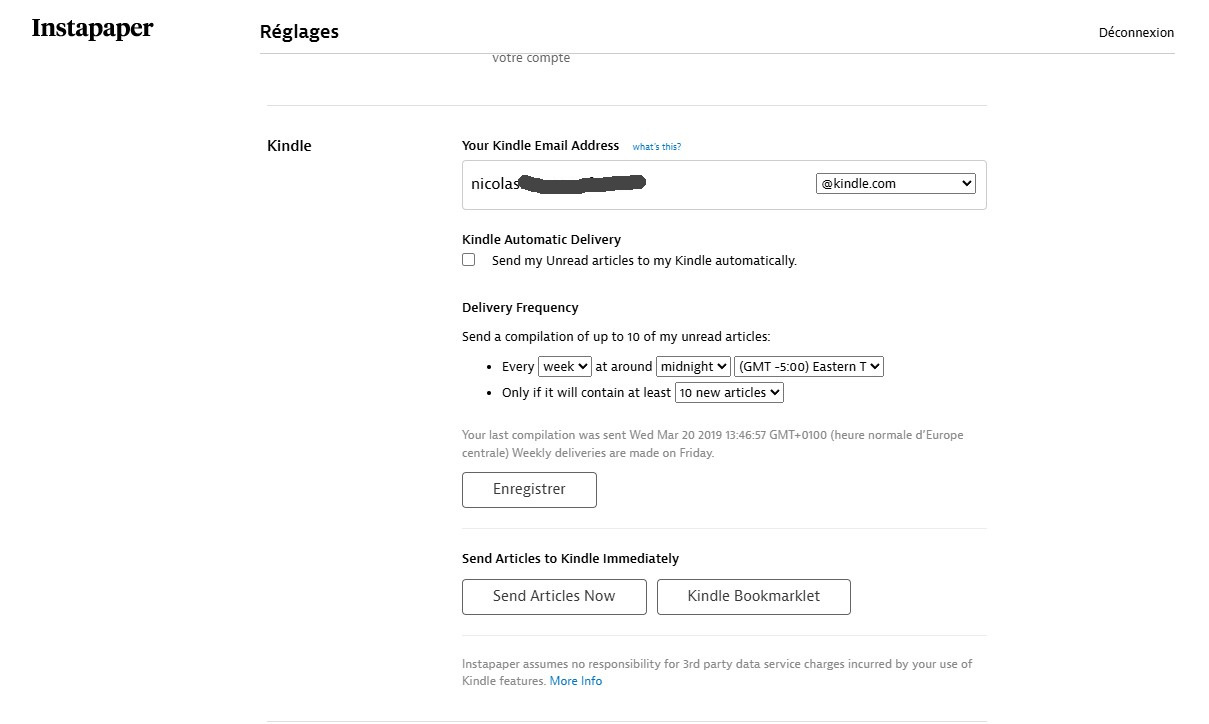Viewport: 1209px width, 724px height.
Task: Expand the "10 new articles" minimum dropdown
Action: point(729,393)
